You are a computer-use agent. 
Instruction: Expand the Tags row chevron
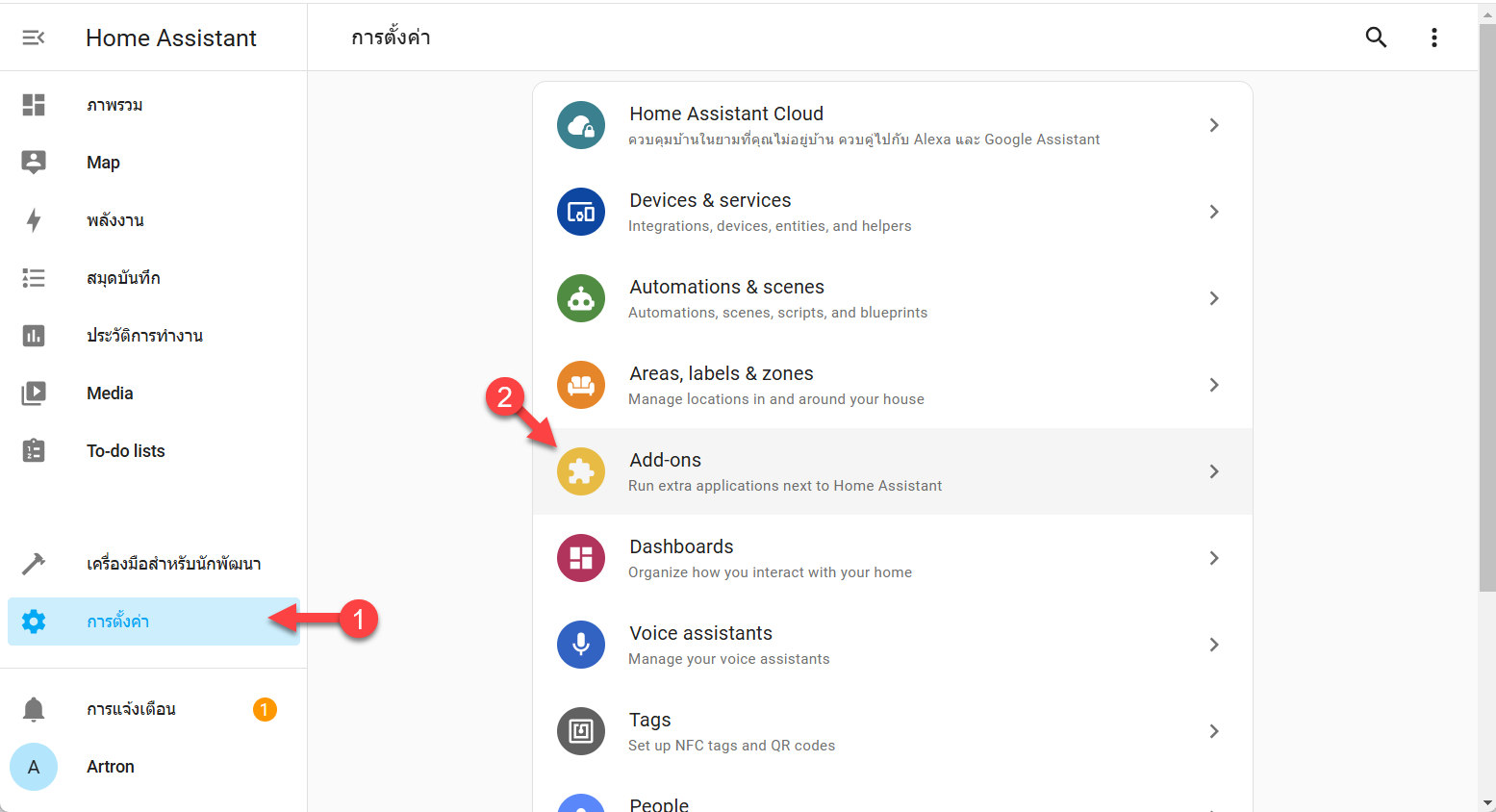1214,731
